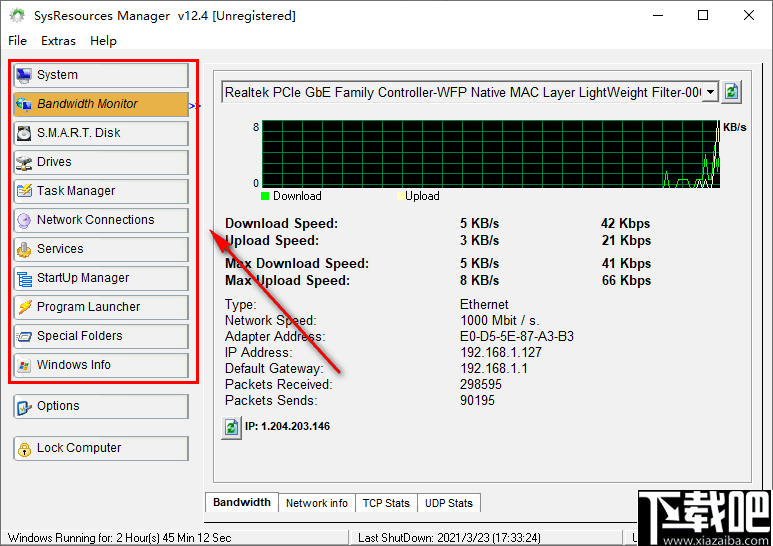Click the Drives icon
Screen dimensions: 773x546
pos(24,162)
